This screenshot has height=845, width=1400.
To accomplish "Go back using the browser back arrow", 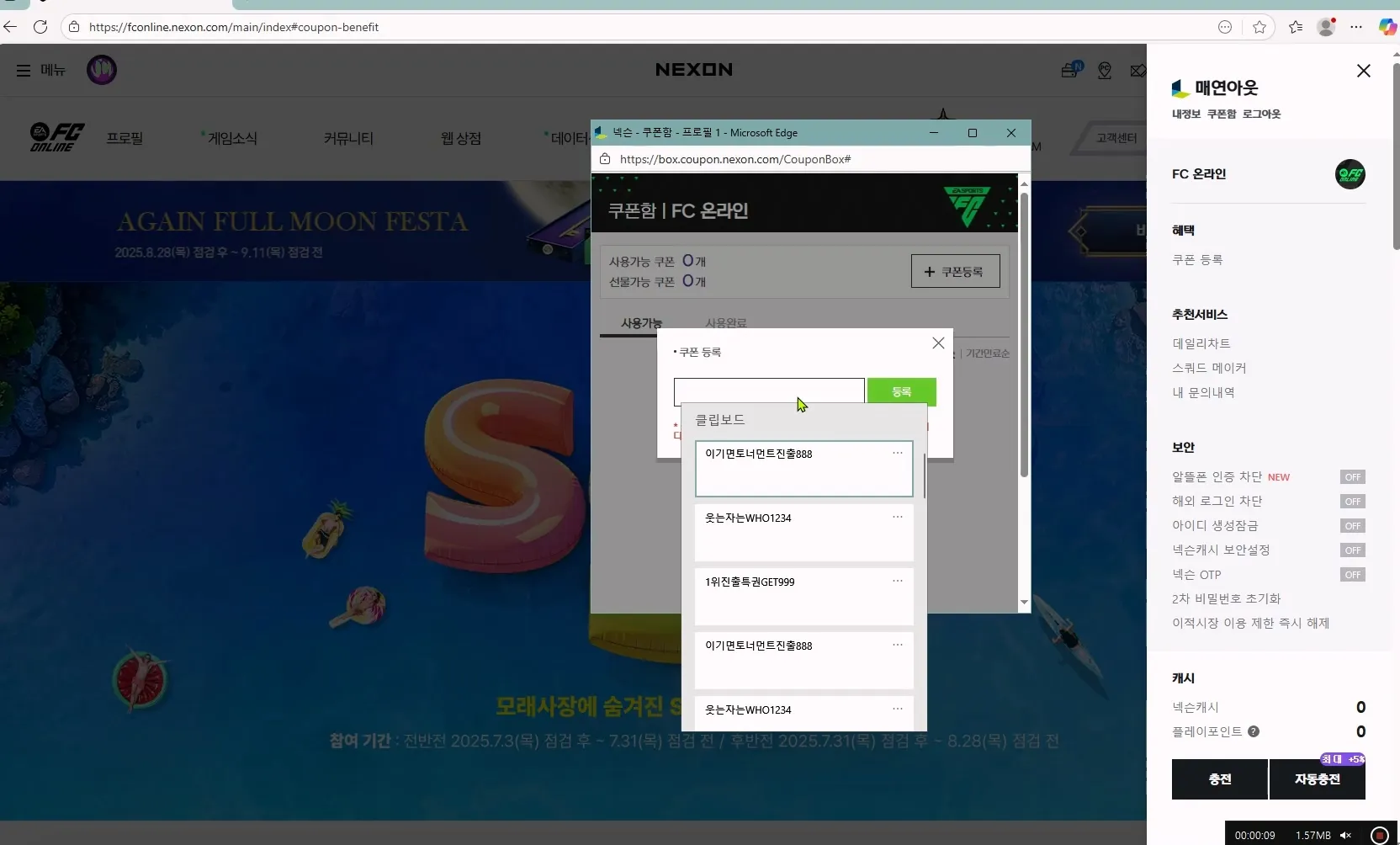I will tap(10, 27).
